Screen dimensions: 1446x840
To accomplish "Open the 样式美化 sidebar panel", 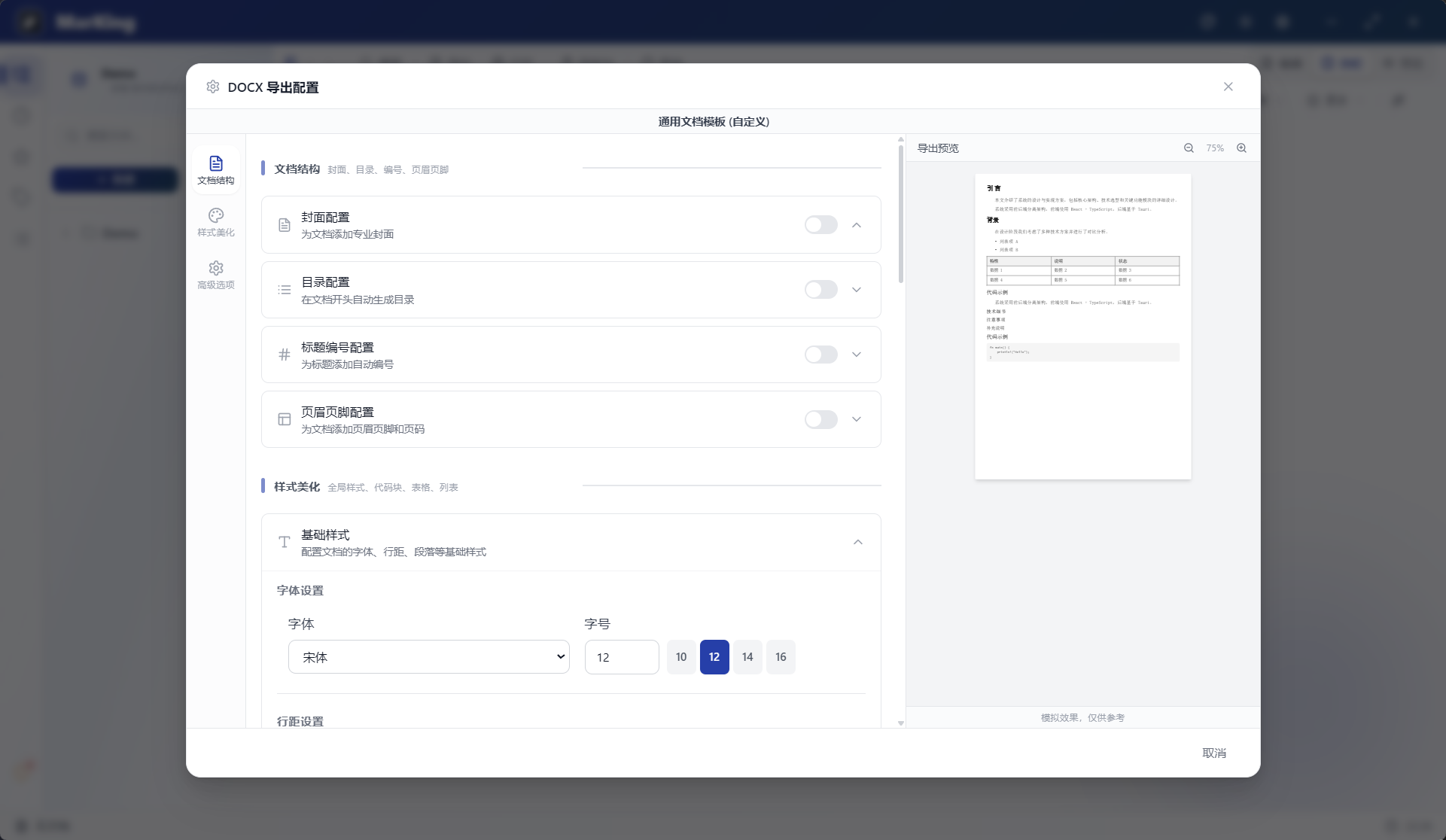I will [216, 221].
